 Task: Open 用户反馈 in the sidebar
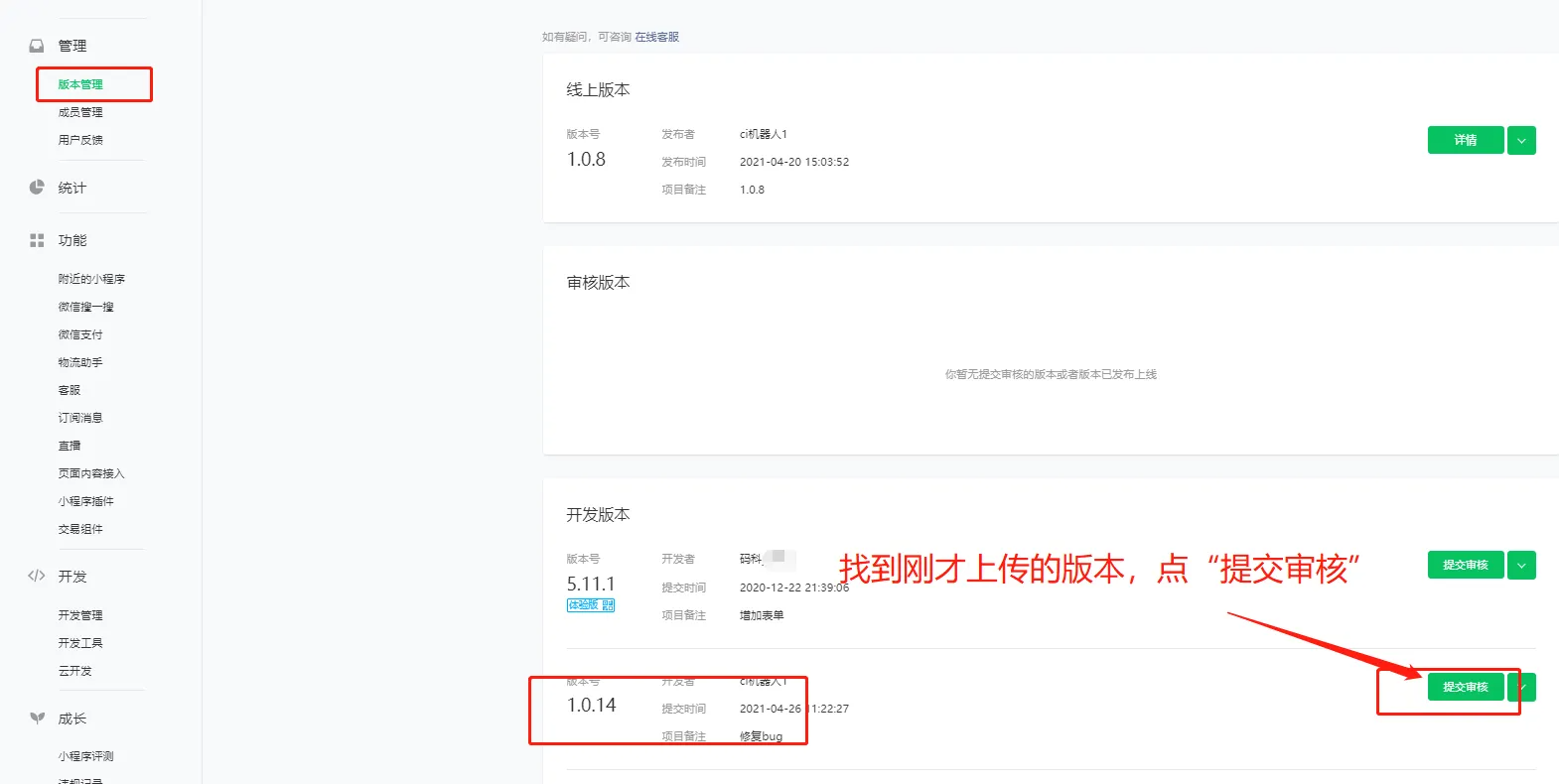[x=80, y=140]
